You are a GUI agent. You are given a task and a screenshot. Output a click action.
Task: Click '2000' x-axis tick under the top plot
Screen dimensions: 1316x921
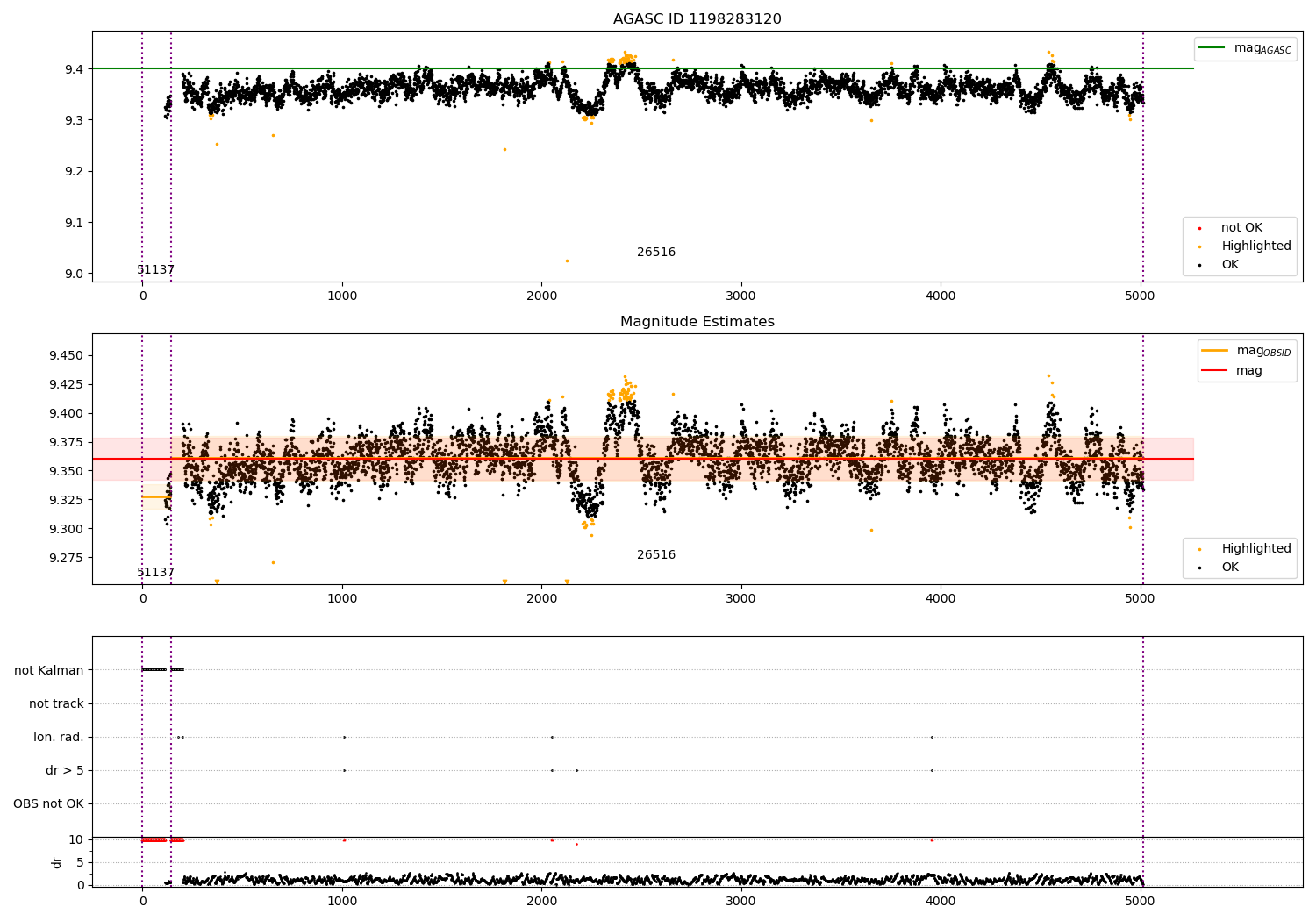[x=541, y=296]
